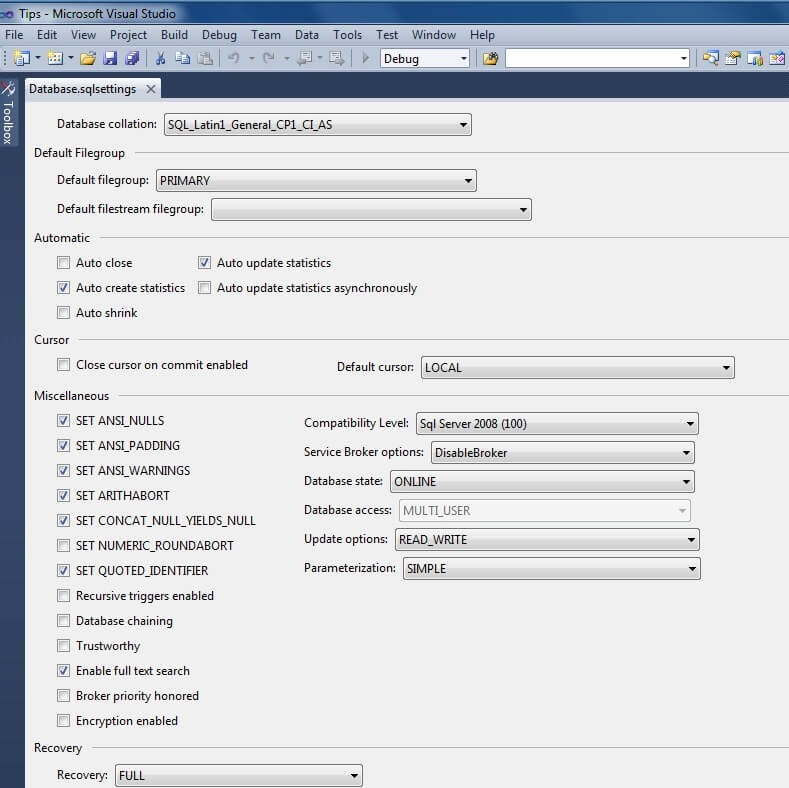This screenshot has width=789, height=788.
Task: Click the Add New Item toolbar icon
Action: [x=55, y=58]
